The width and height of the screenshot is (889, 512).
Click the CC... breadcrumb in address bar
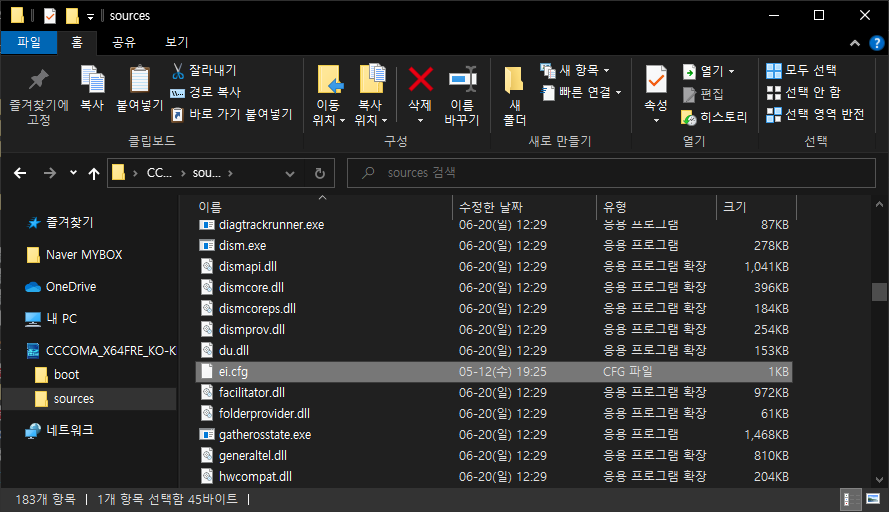(159, 173)
